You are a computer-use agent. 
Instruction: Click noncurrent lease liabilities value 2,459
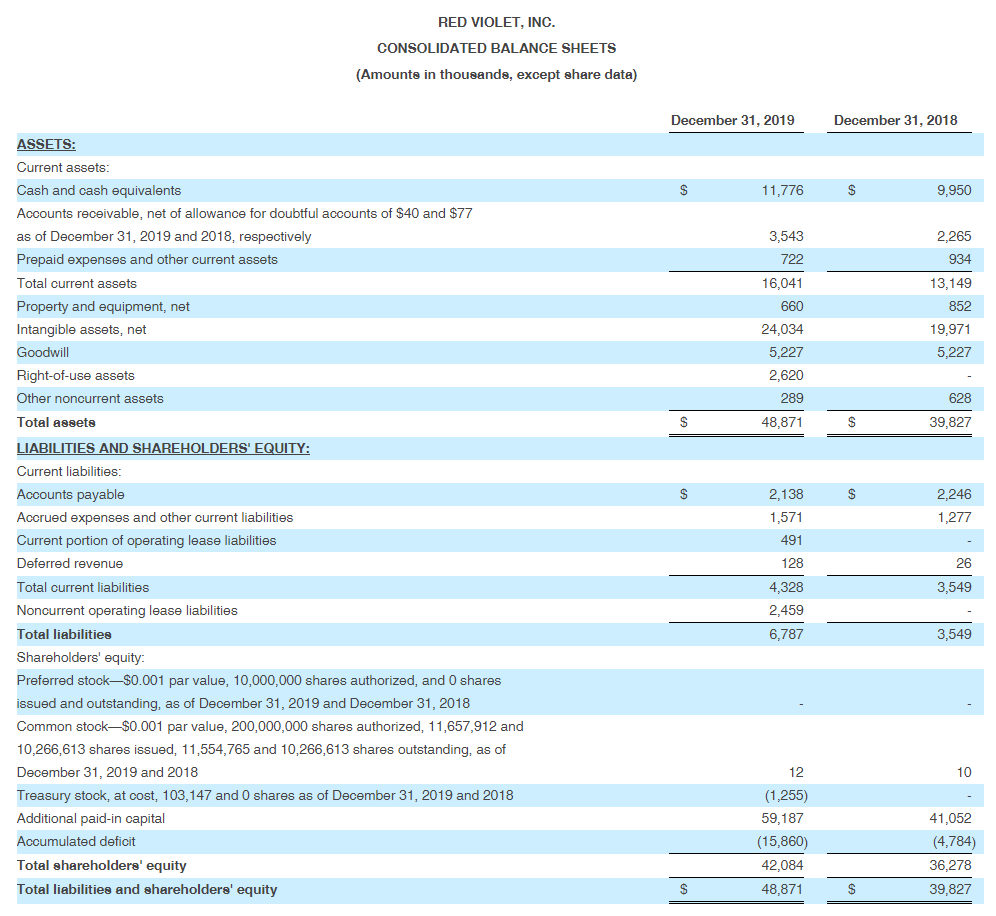coord(786,610)
